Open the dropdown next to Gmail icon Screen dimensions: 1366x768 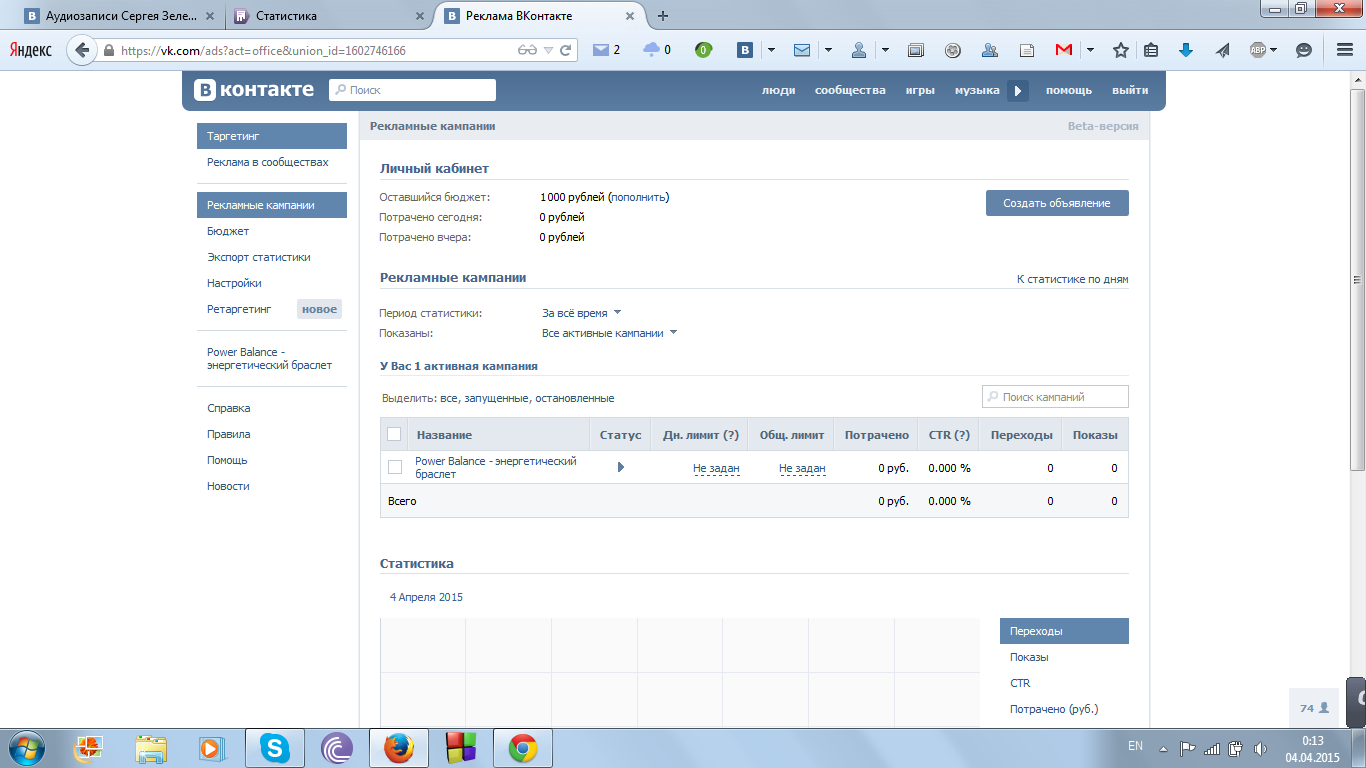point(1090,50)
